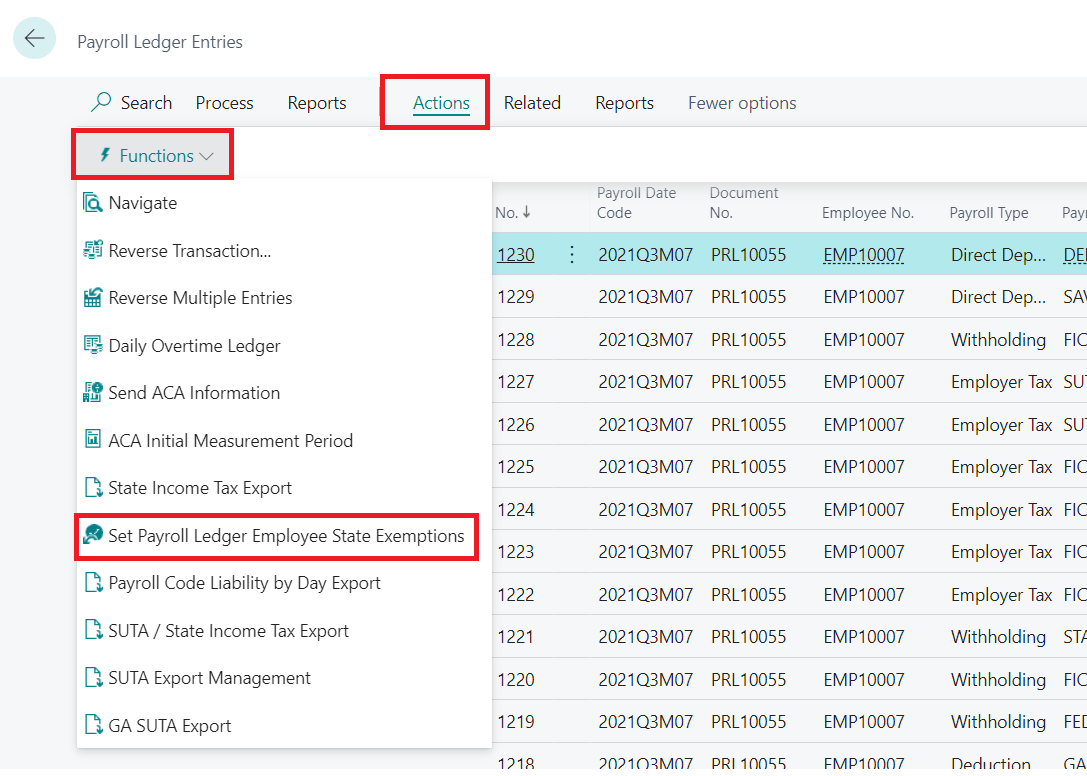Click the Search text label
The height and width of the screenshot is (776, 1087).
coord(146,103)
